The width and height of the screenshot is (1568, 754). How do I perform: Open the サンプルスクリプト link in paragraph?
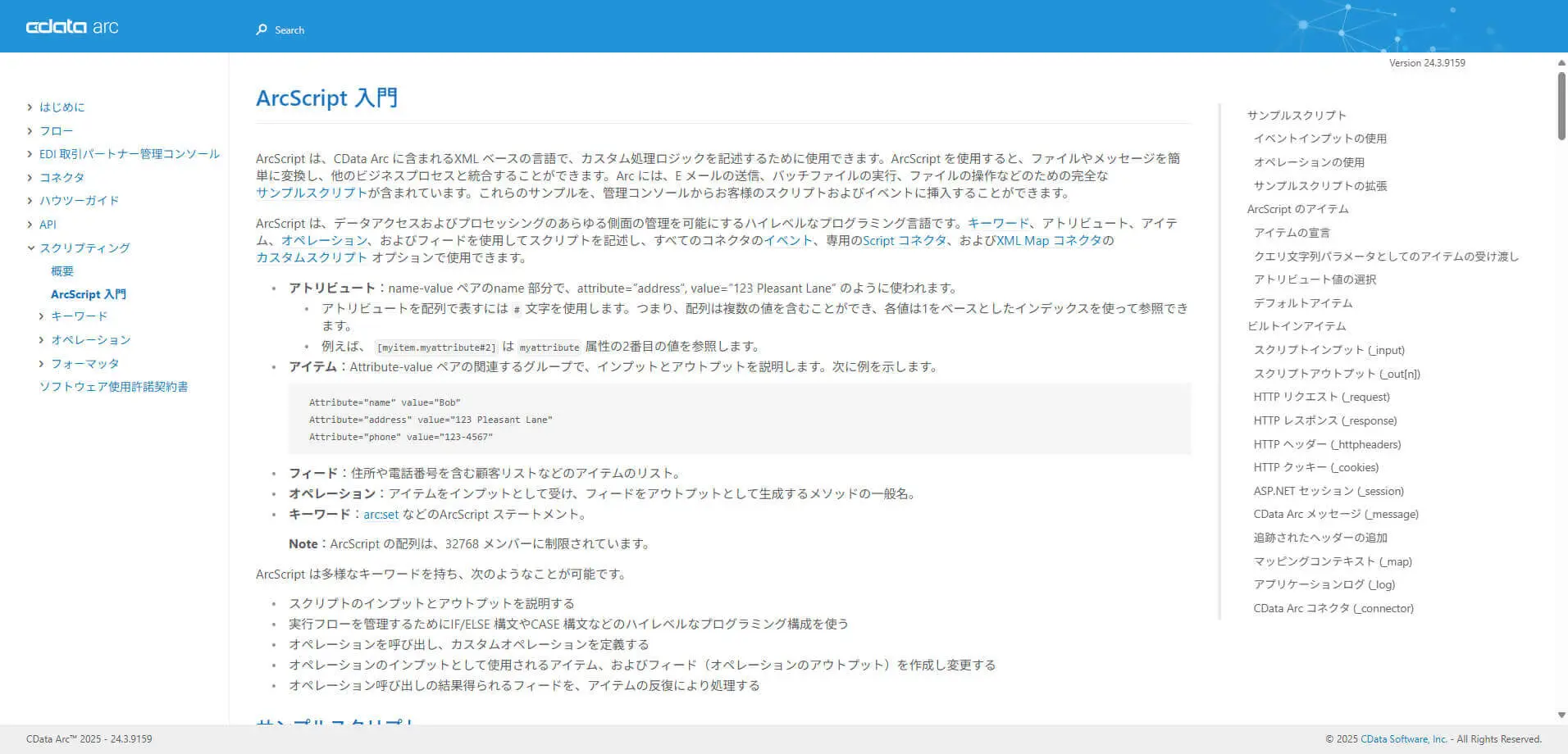click(312, 193)
